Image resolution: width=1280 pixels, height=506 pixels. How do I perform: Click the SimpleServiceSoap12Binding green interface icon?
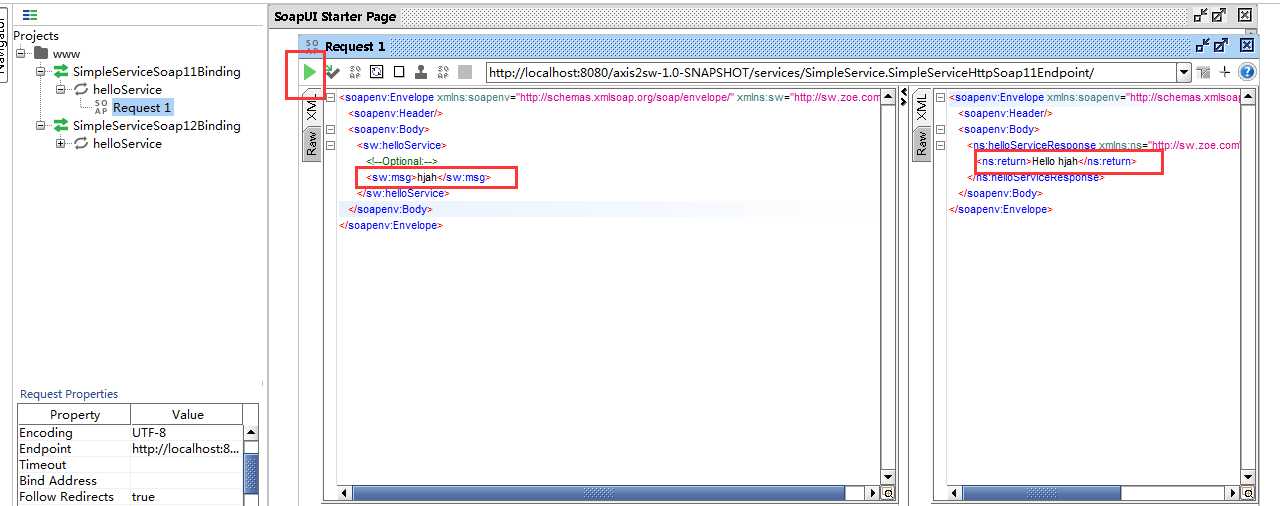pyautogui.click(x=61, y=125)
